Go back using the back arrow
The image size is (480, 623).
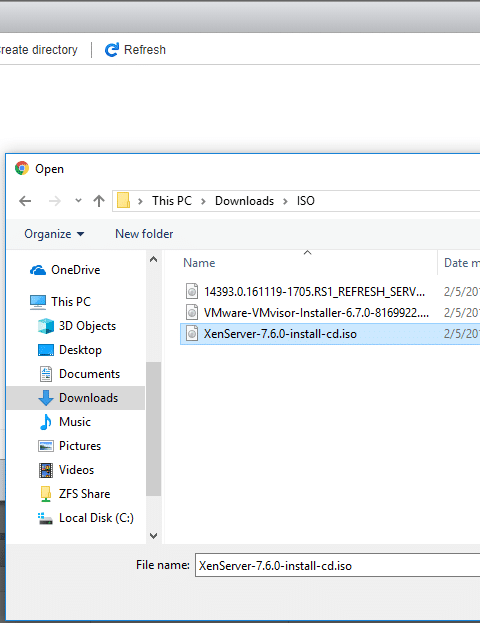pyautogui.click(x=25, y=201)
